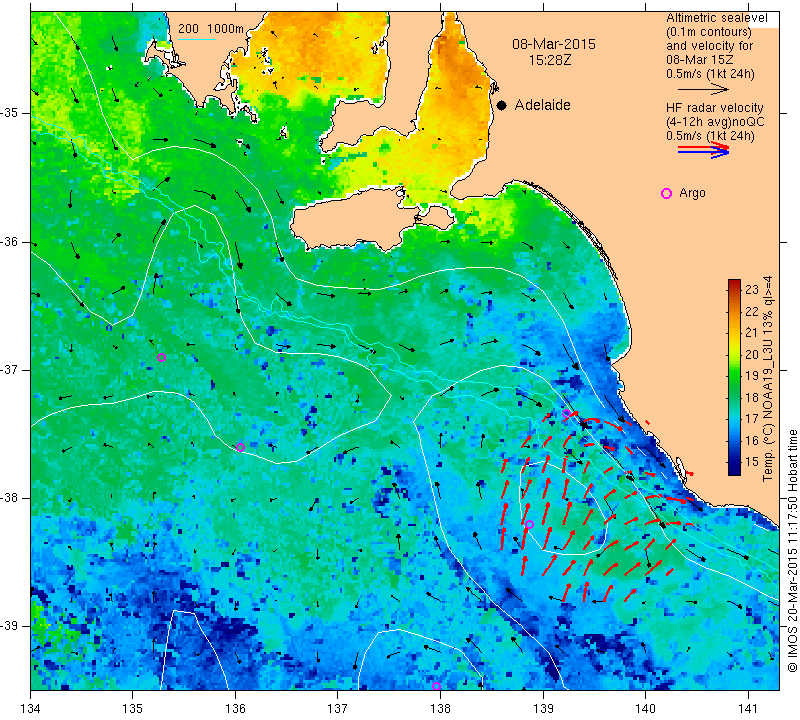Click the time label 15:28Z

[549, 60]
